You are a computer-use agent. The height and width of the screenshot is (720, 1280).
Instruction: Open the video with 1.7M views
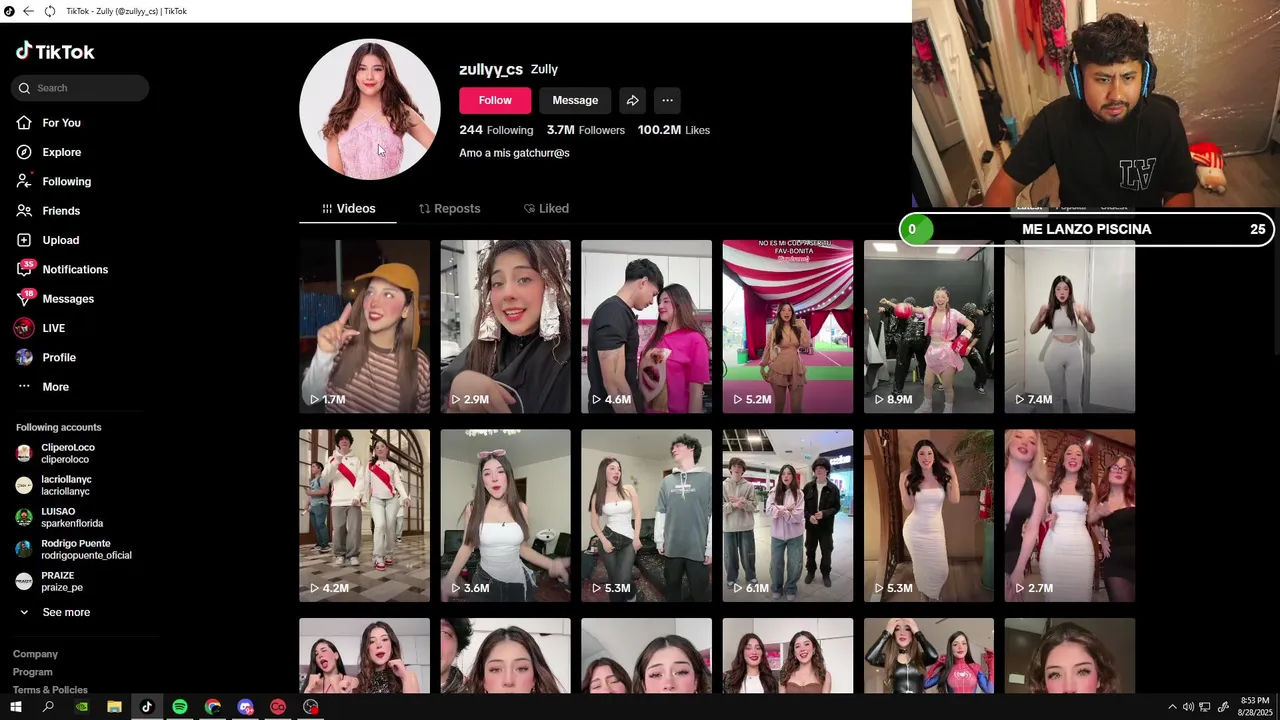pos(364,326)
